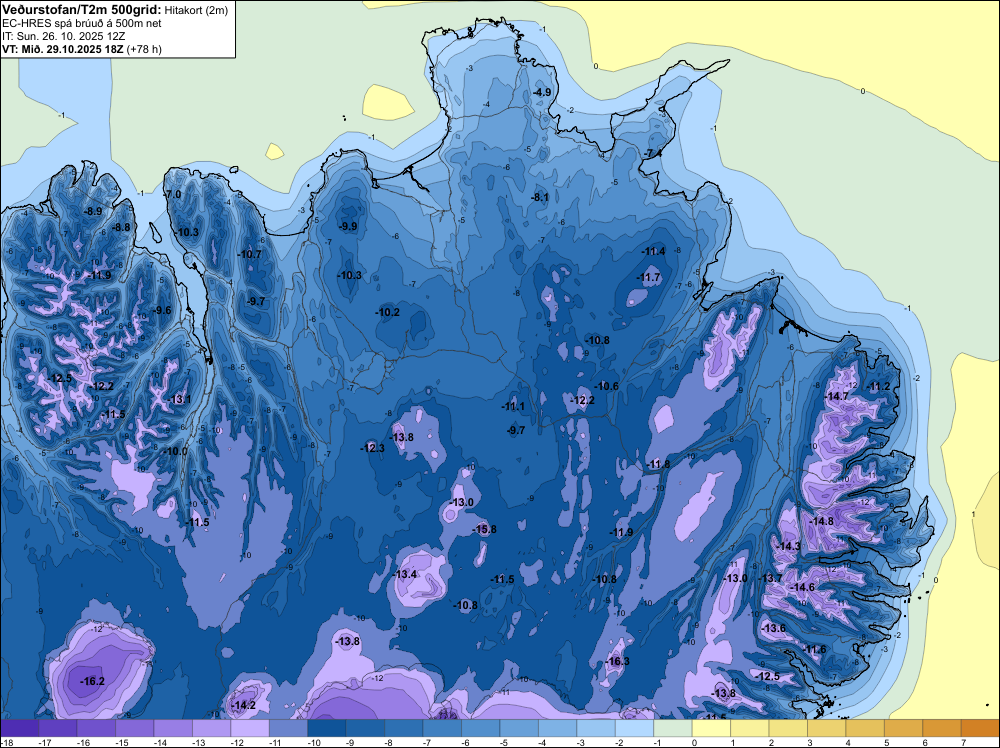Click the legend swatch labeled -18

pos(19,728)
